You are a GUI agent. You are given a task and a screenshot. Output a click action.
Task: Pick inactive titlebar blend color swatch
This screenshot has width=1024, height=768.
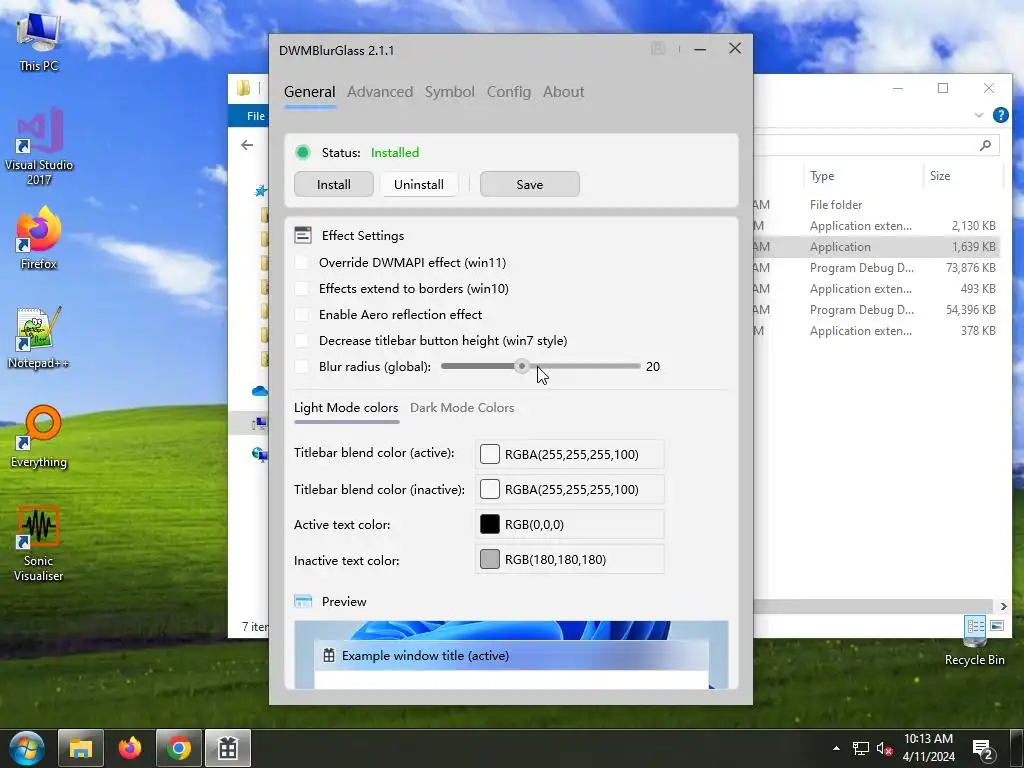490,489
